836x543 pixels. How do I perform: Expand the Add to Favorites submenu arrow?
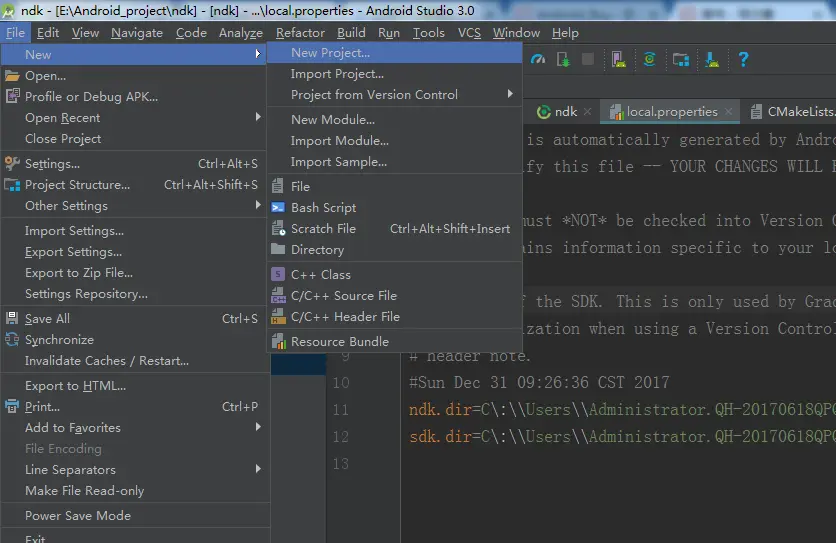258,427
